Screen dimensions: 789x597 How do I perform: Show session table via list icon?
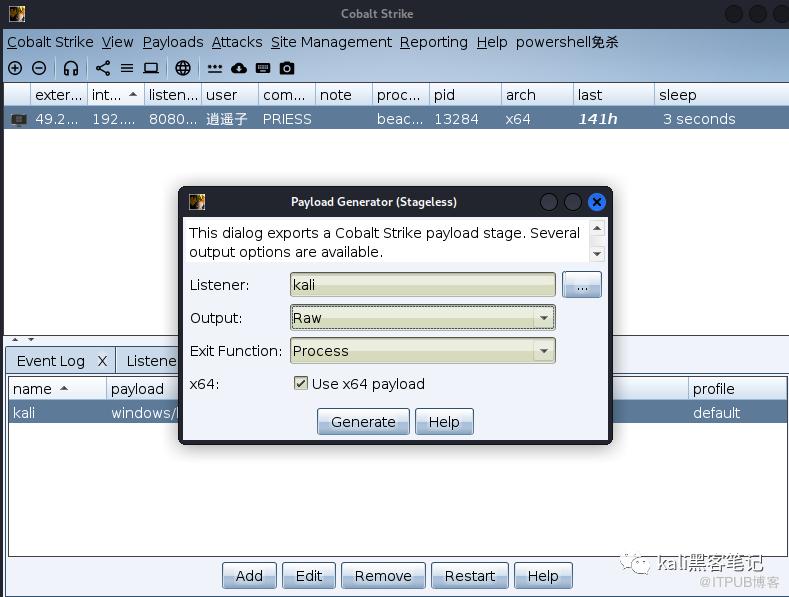tap(127, 68)
